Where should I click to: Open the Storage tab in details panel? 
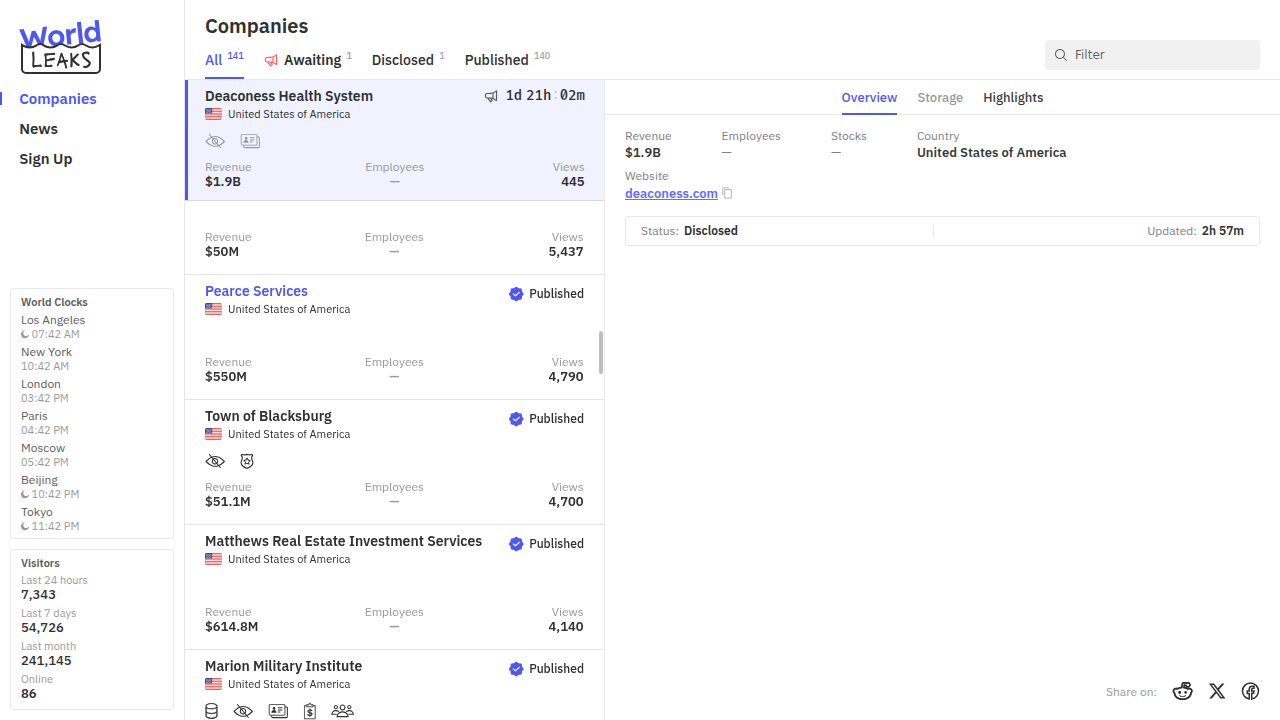tap(940, 98)
